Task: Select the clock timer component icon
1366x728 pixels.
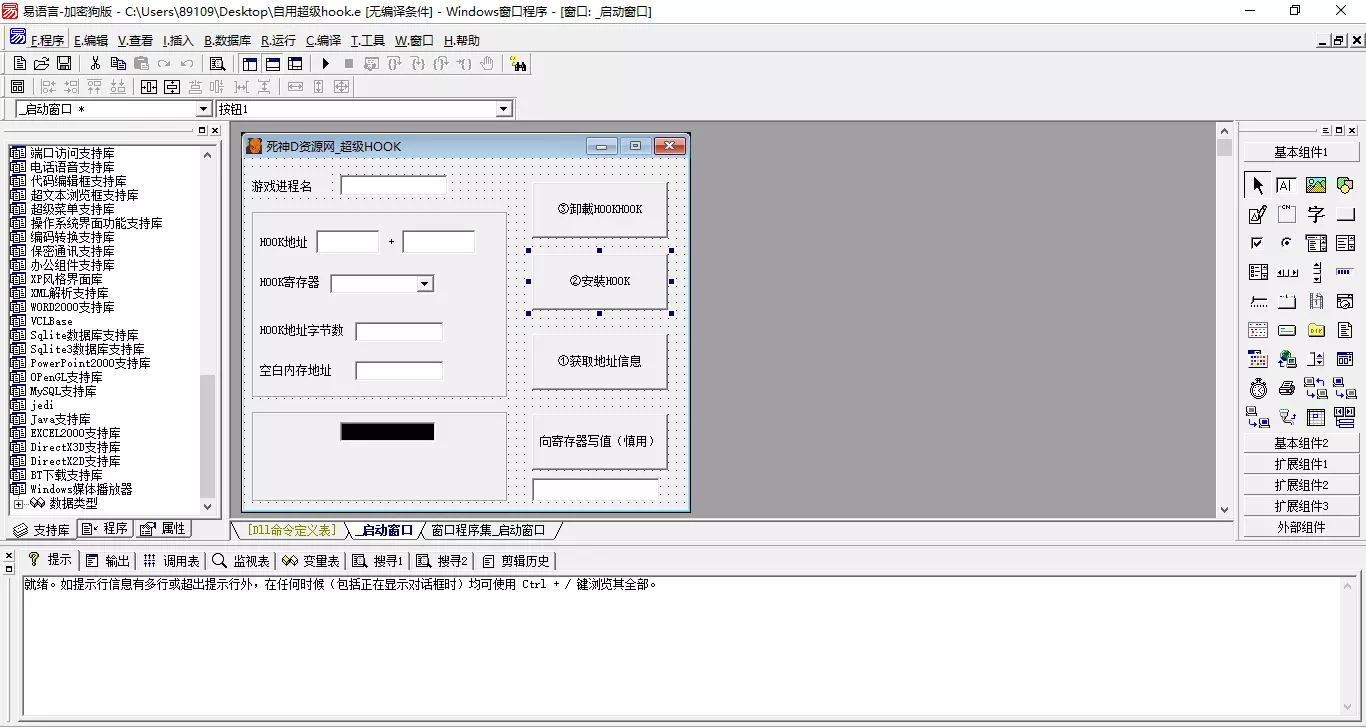Action: click(x=1258, y=388)
